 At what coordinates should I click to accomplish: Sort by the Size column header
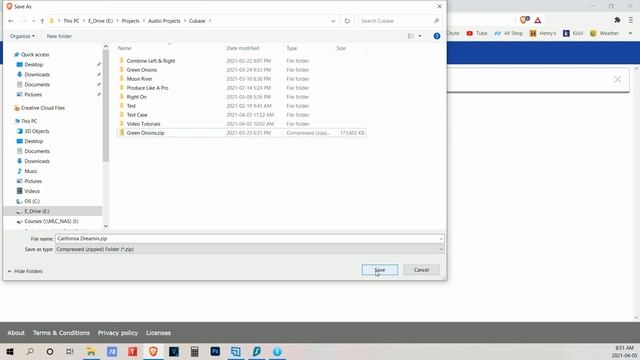tap(341, 48)
